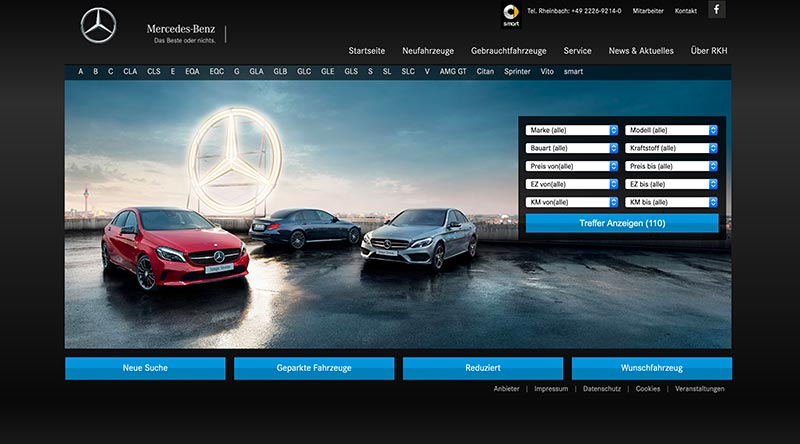Image resolution: width=800 pixels, height=444 pixels.
Task: Open the Preis von(alle) dropdown
Action: coord(572,166)
